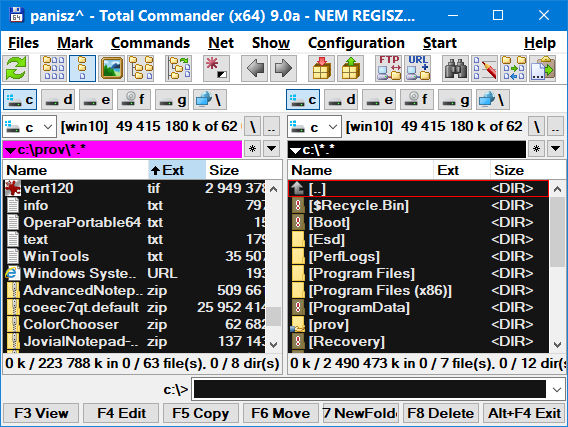
Task: Refresh the source panel with green arrows icon
Action: tap(15, 68)
